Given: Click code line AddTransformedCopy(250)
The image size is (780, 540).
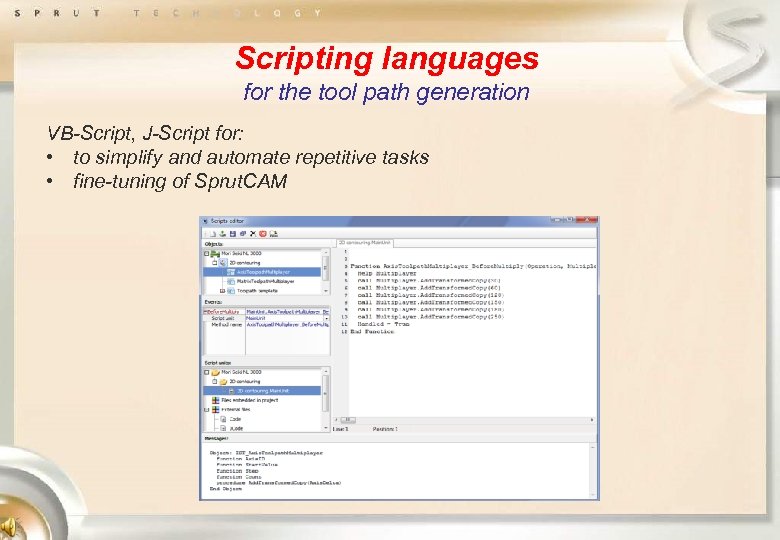Looking at the screenshot, I should [x=430, y=316].
